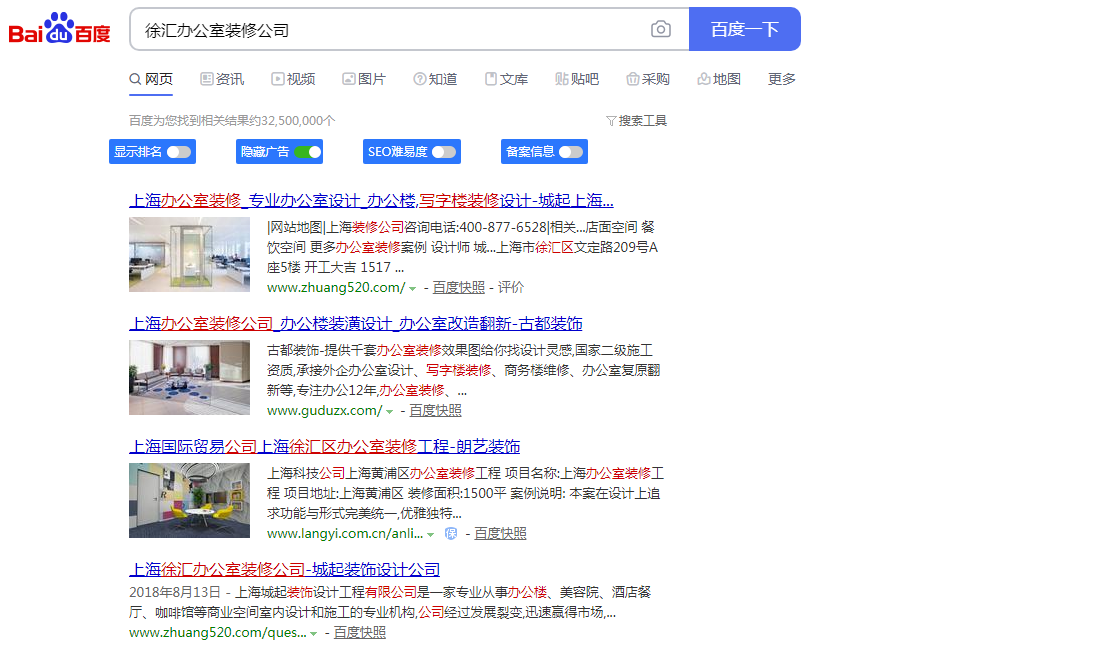Open result 上海办公室装修_专业办公室设计

371,201
